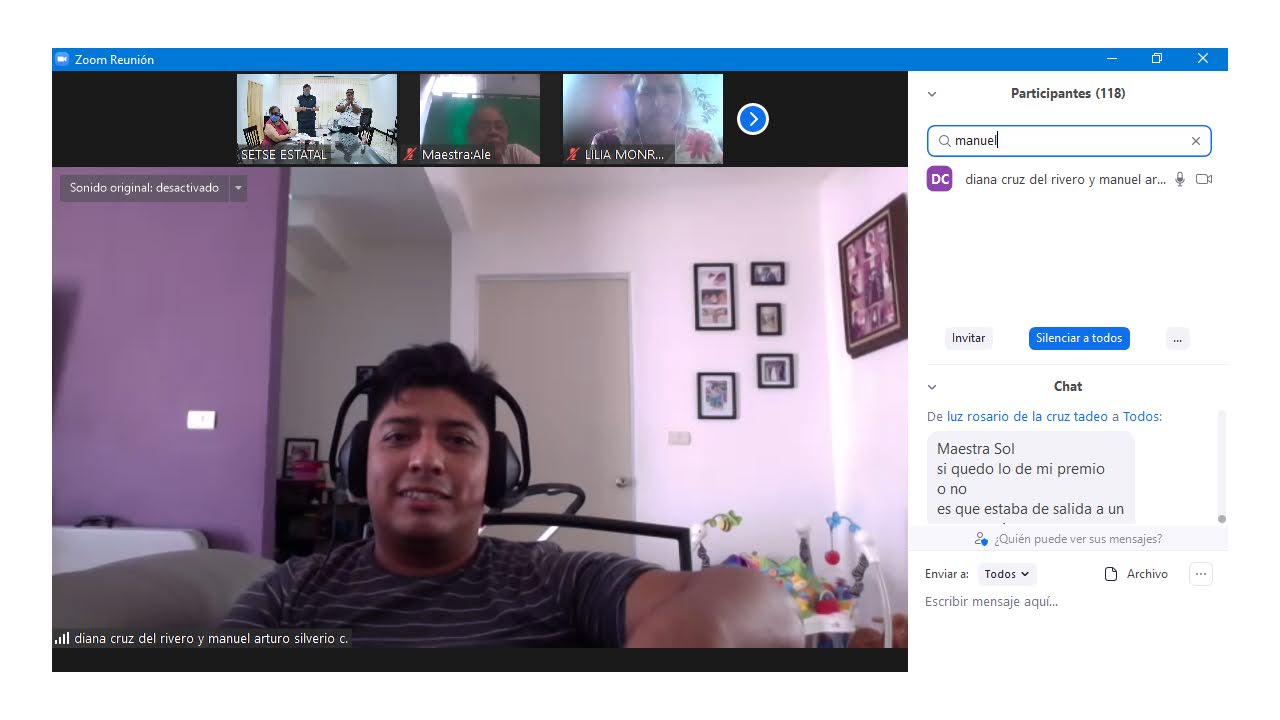This screenshot has width=1280, height=720.
Task: Select the LILIA MONR... video thumbnail
Action: tap(643, 119)
